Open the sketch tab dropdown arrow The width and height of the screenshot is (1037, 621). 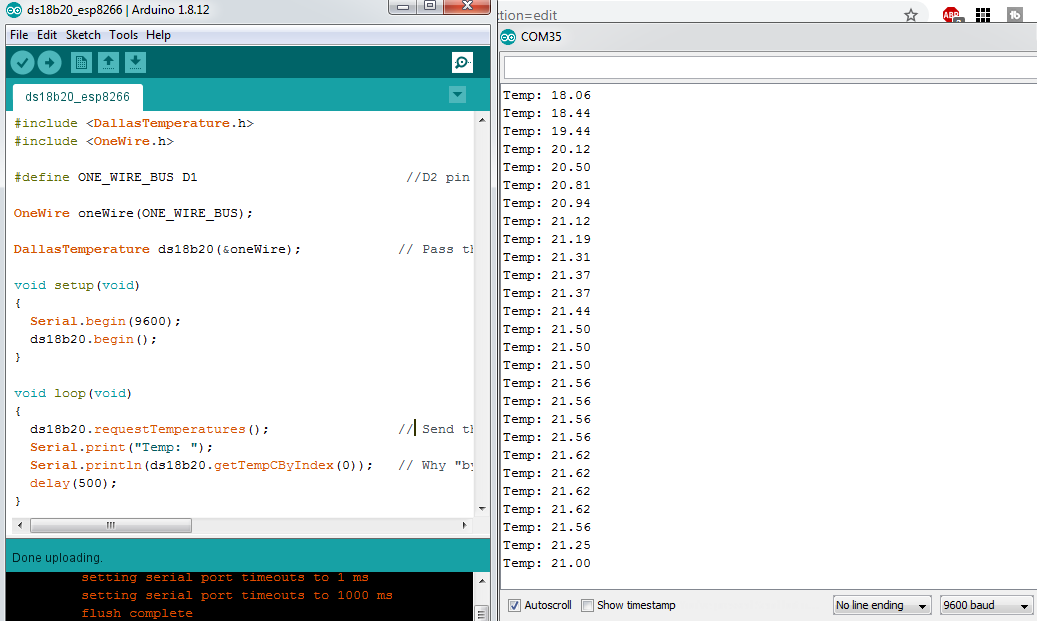(x=457, y=95)
